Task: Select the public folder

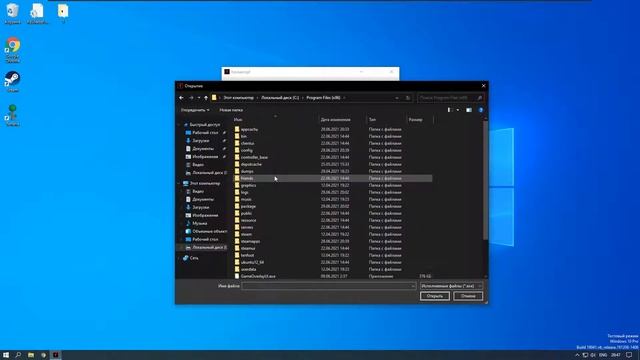Action: point(246,213)
